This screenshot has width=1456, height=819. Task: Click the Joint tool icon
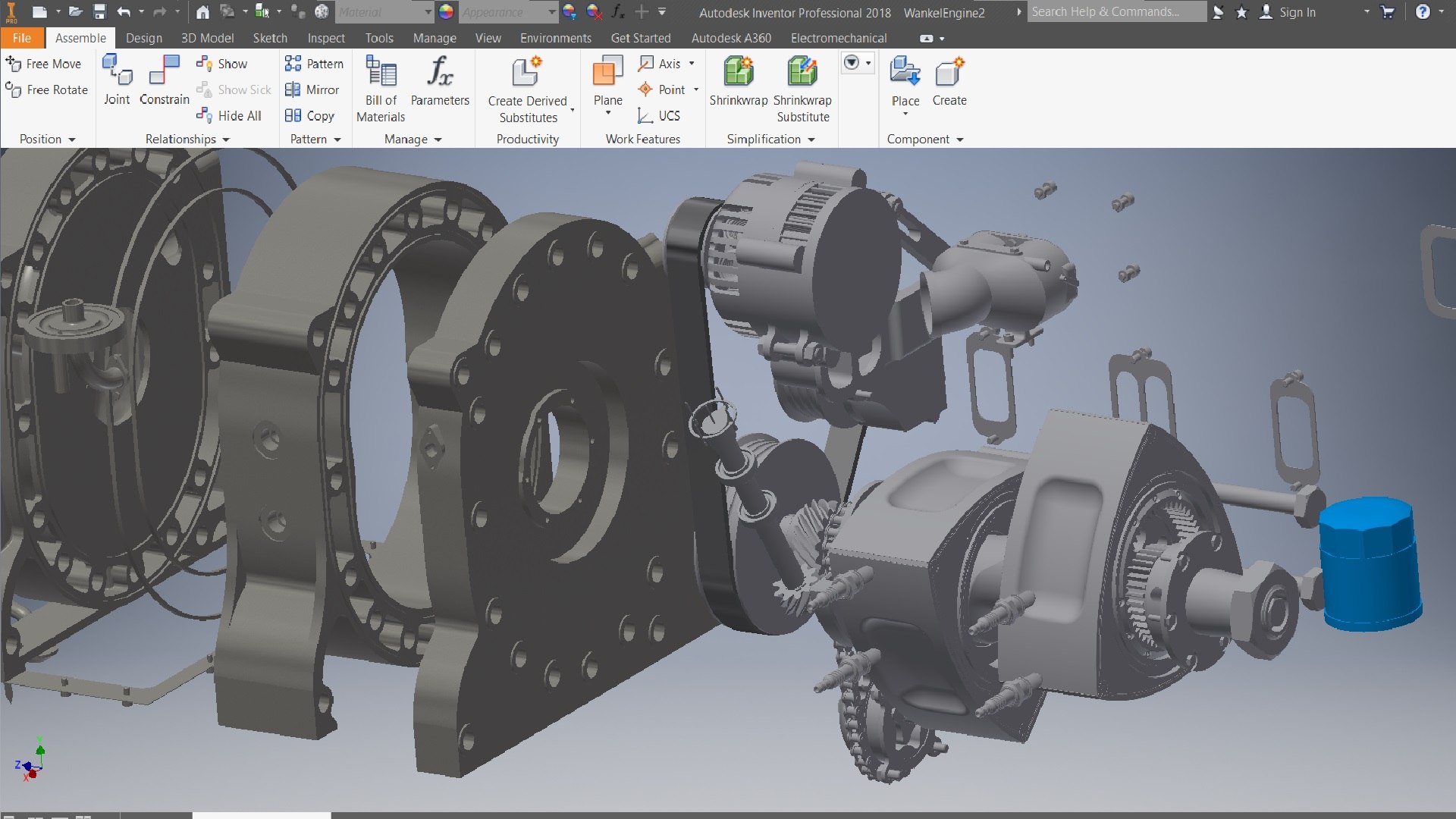click(117, 71)
